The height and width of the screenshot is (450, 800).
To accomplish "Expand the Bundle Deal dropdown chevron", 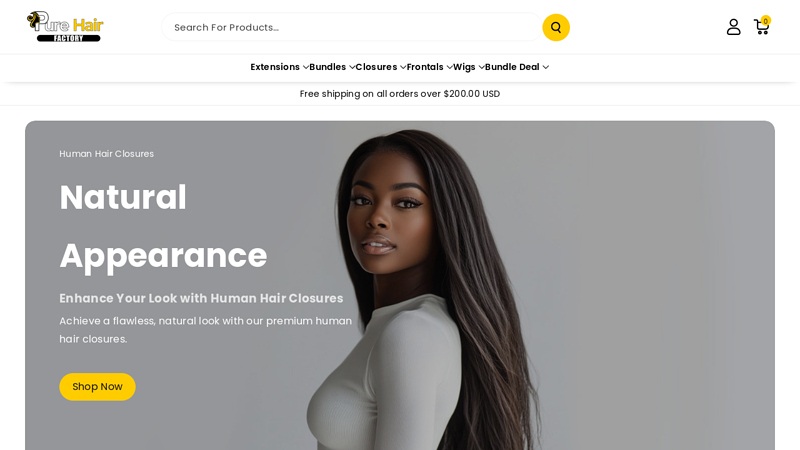I will (545, 67).
